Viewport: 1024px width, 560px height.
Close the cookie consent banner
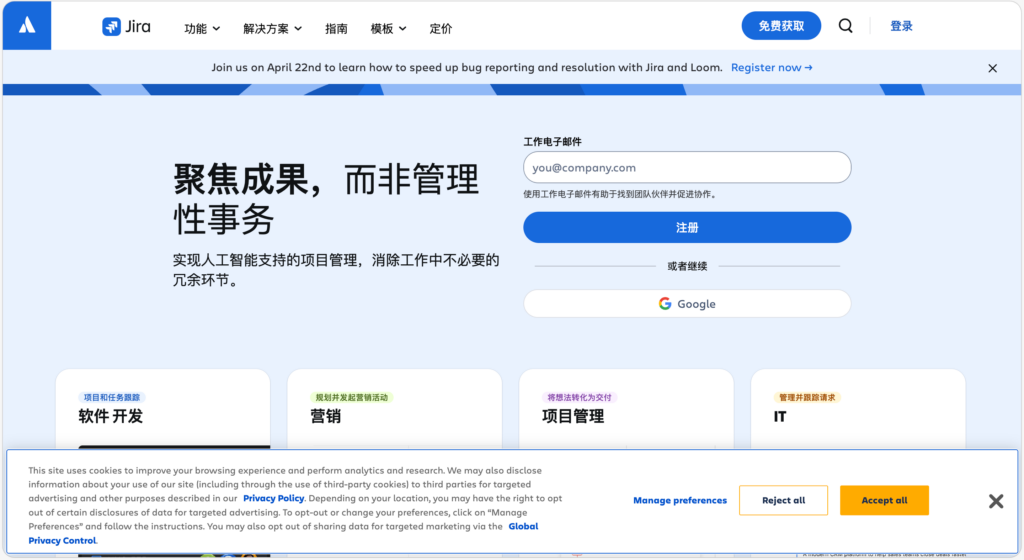pyautogui.click(x=996, y=501)
